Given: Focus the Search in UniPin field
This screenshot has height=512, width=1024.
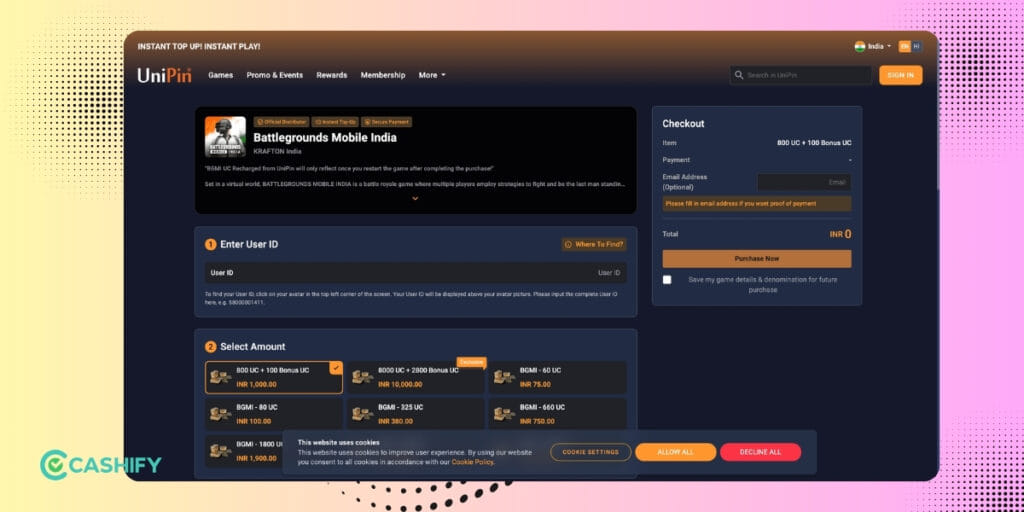Looking at the screenshot, I should tap(801, 75).
